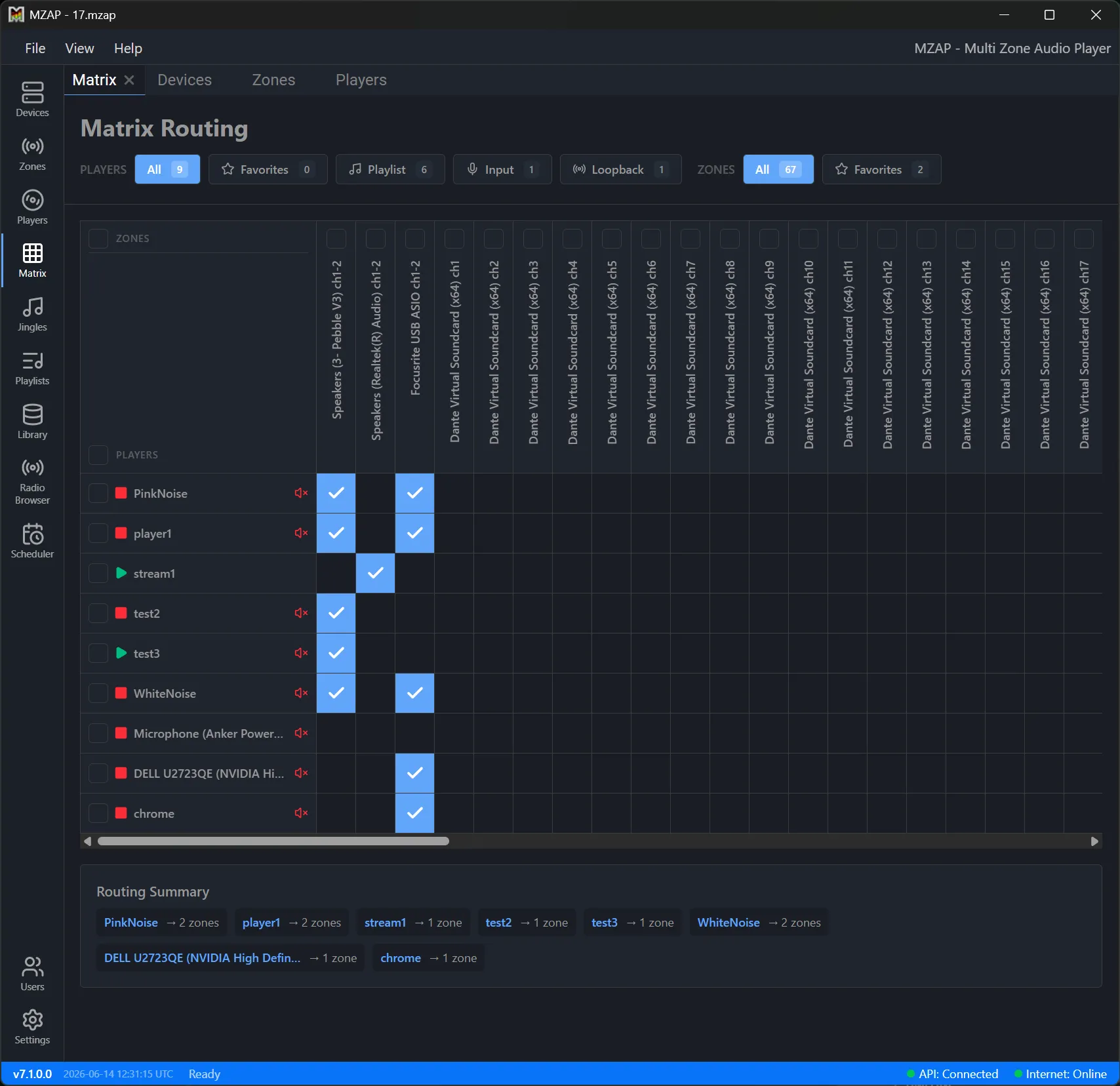Open the Zones sidebar icon

(32, 153)
